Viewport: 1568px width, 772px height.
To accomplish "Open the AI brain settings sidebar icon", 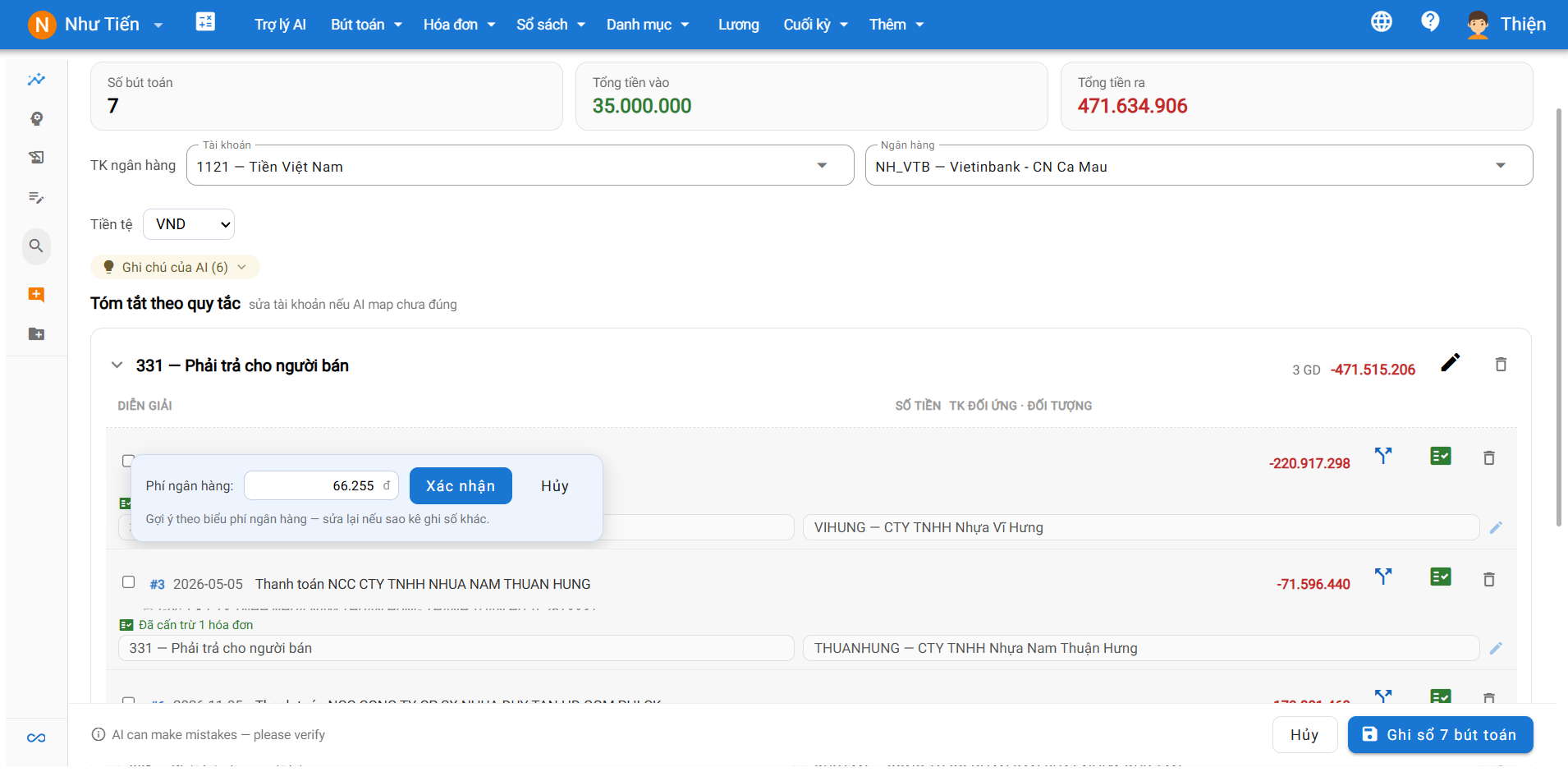I will pos(36,119).
